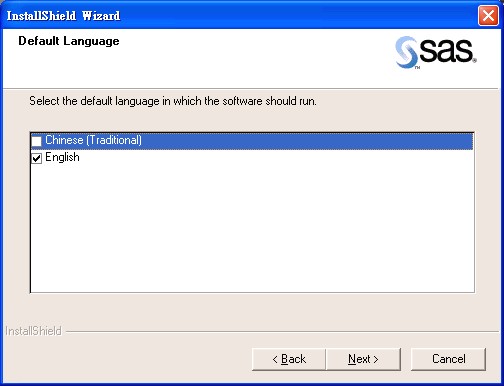This screenshot has height=386, width=504.
Task: Proceed with the Next button
Action: 363,359
